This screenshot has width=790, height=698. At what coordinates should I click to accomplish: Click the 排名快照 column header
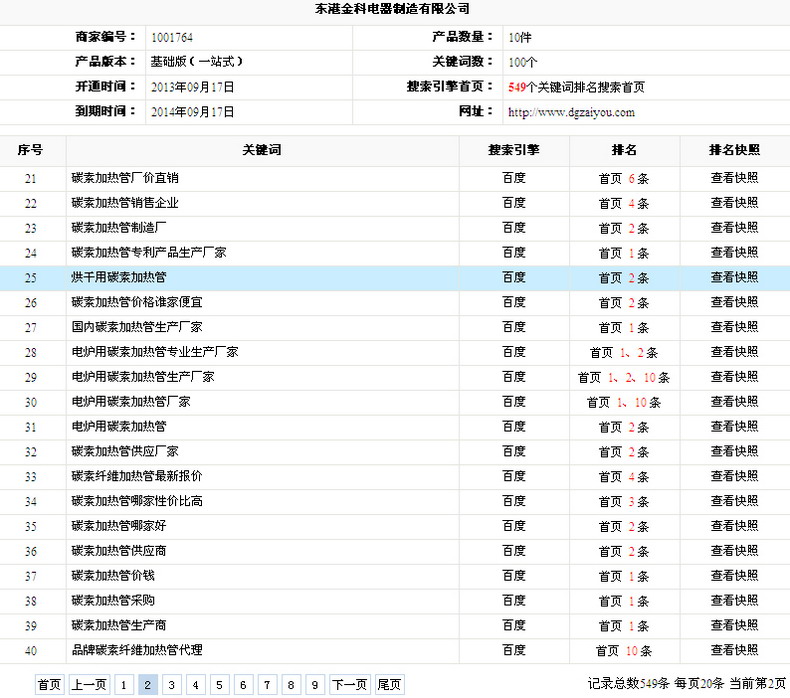(734, 150)
